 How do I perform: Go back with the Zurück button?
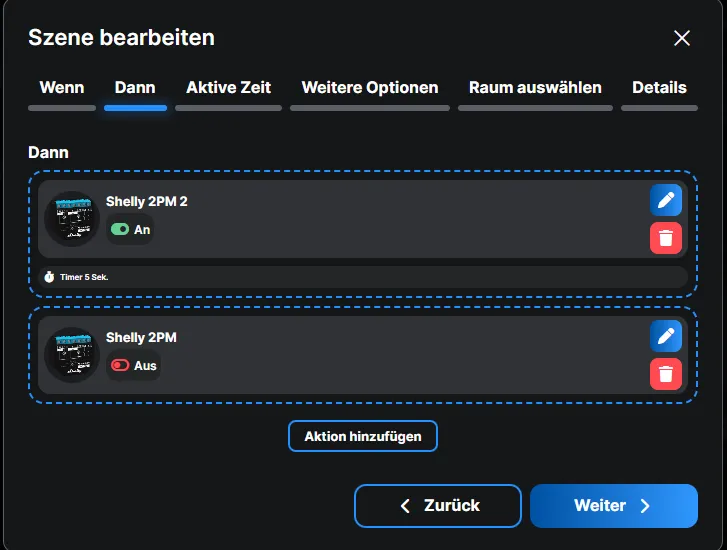438,506
